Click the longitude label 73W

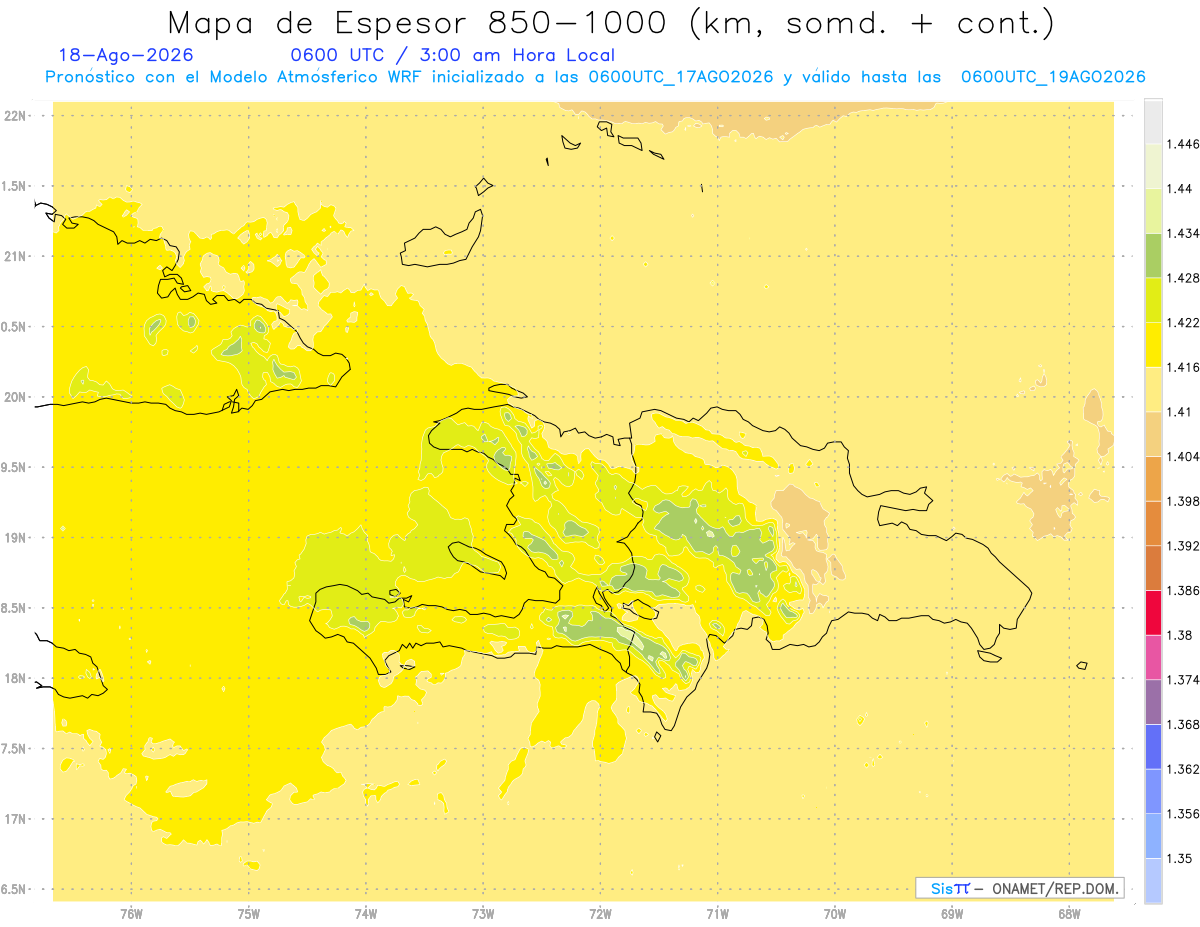pos(483,914)
